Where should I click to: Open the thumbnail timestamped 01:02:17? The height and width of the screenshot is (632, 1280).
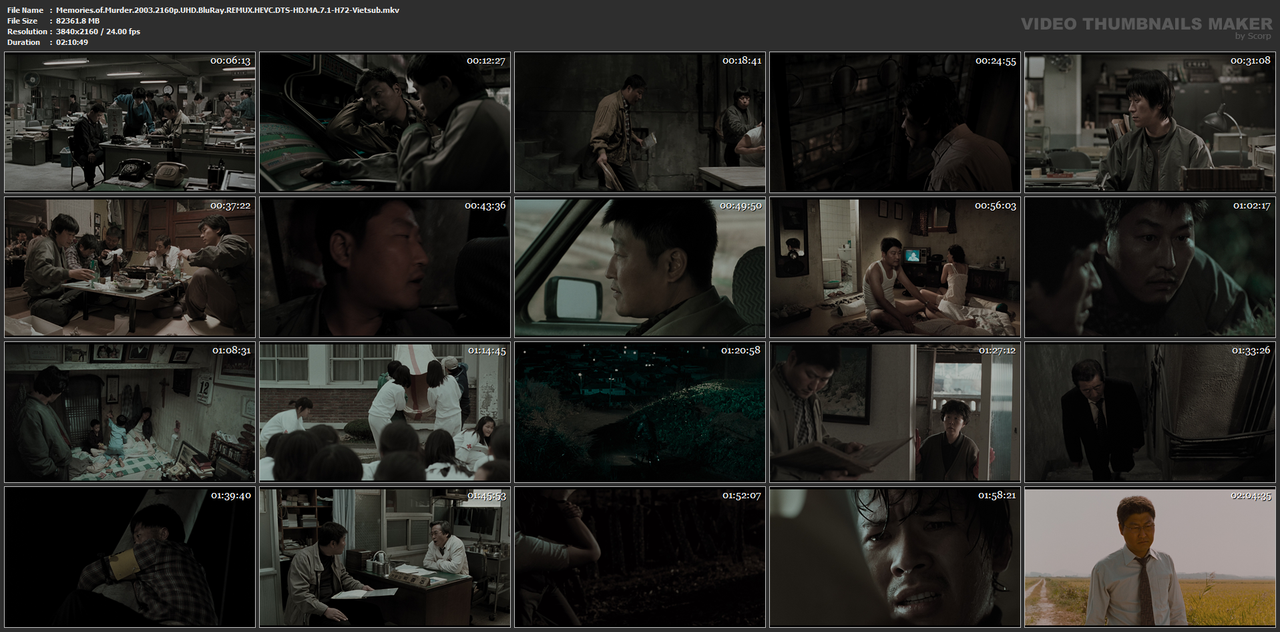1150,267
